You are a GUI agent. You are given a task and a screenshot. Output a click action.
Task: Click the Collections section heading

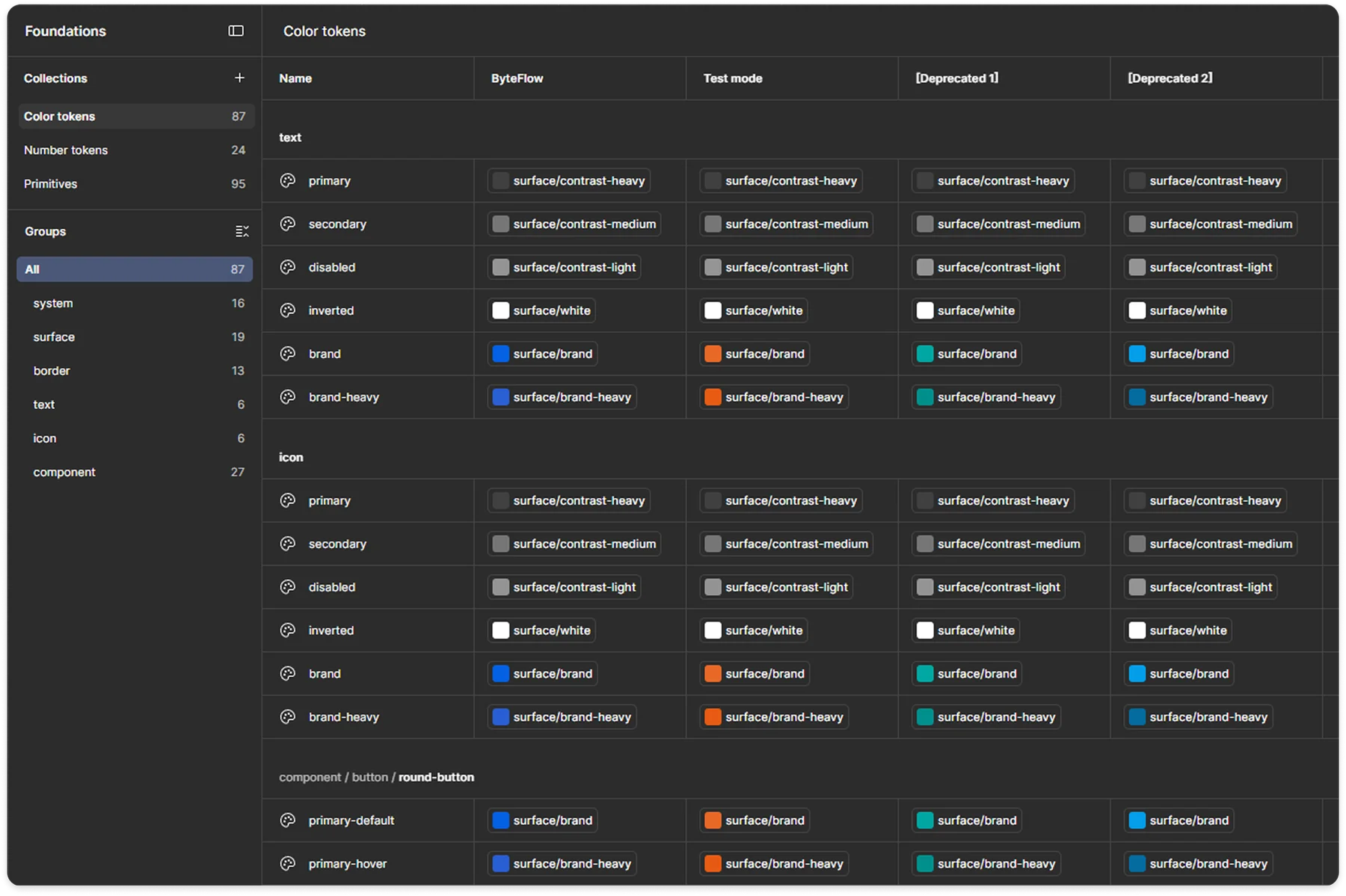[55, 78]
